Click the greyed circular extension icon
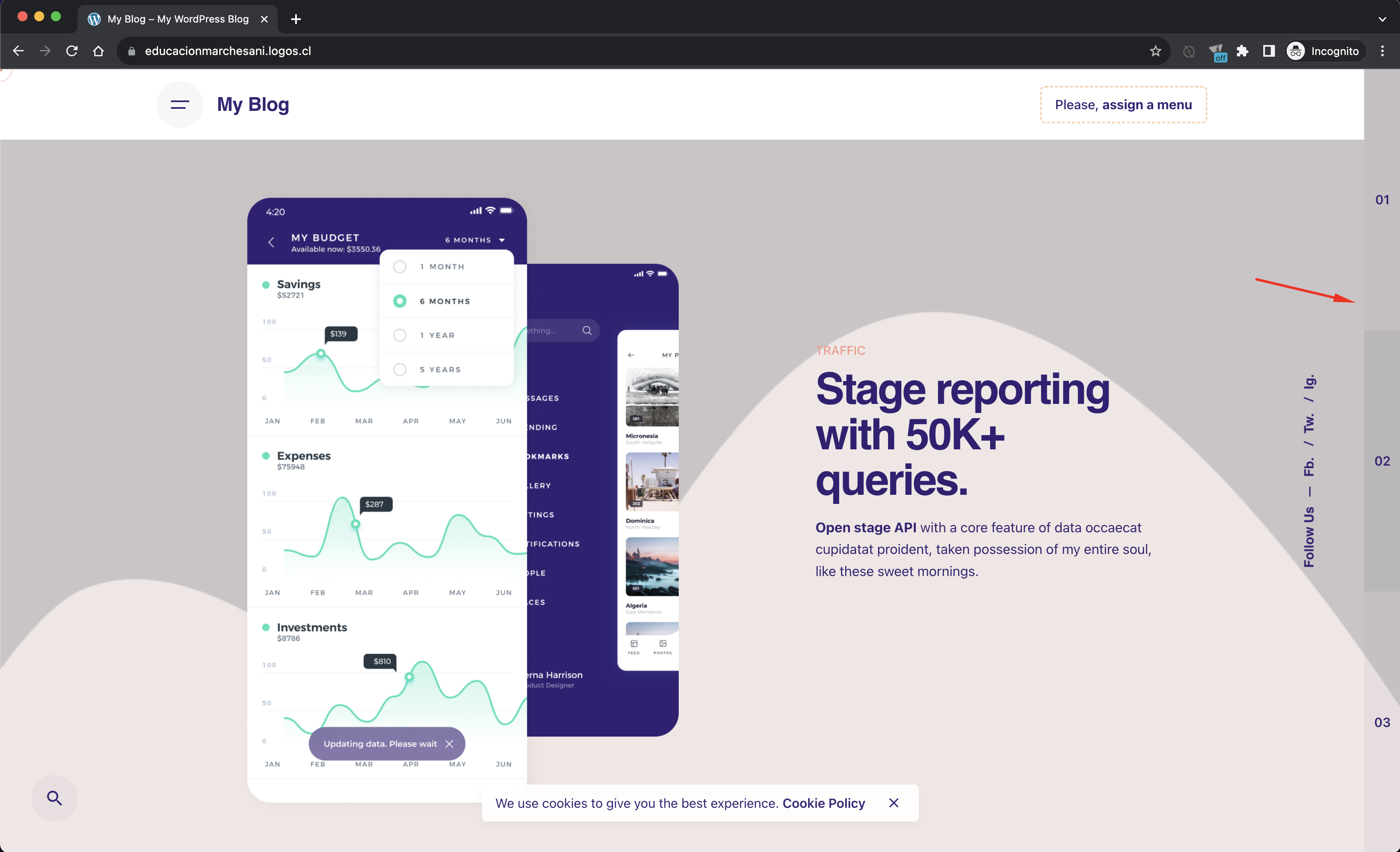This screenshot has width=1400, height=852. [x=1189, y=51]
